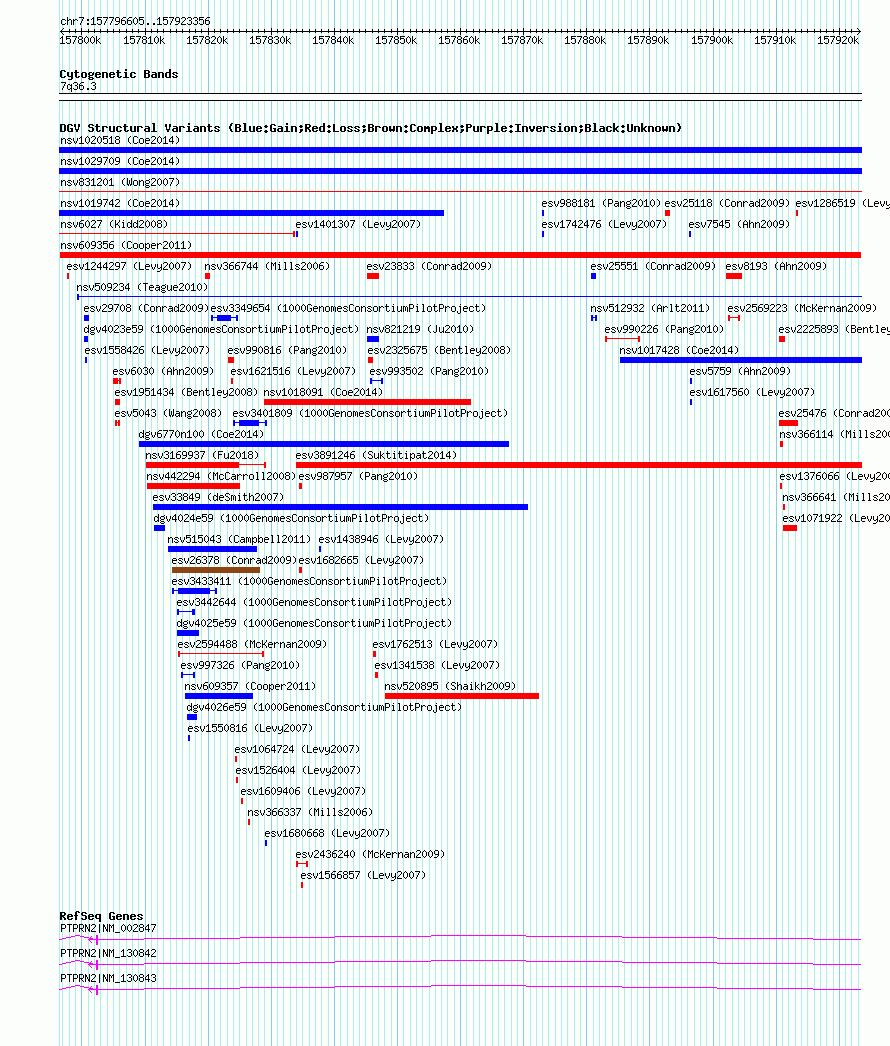Click esv3433411 1000Genomes label
This screenshot has height=1046, width=890.
pos(310,581)
